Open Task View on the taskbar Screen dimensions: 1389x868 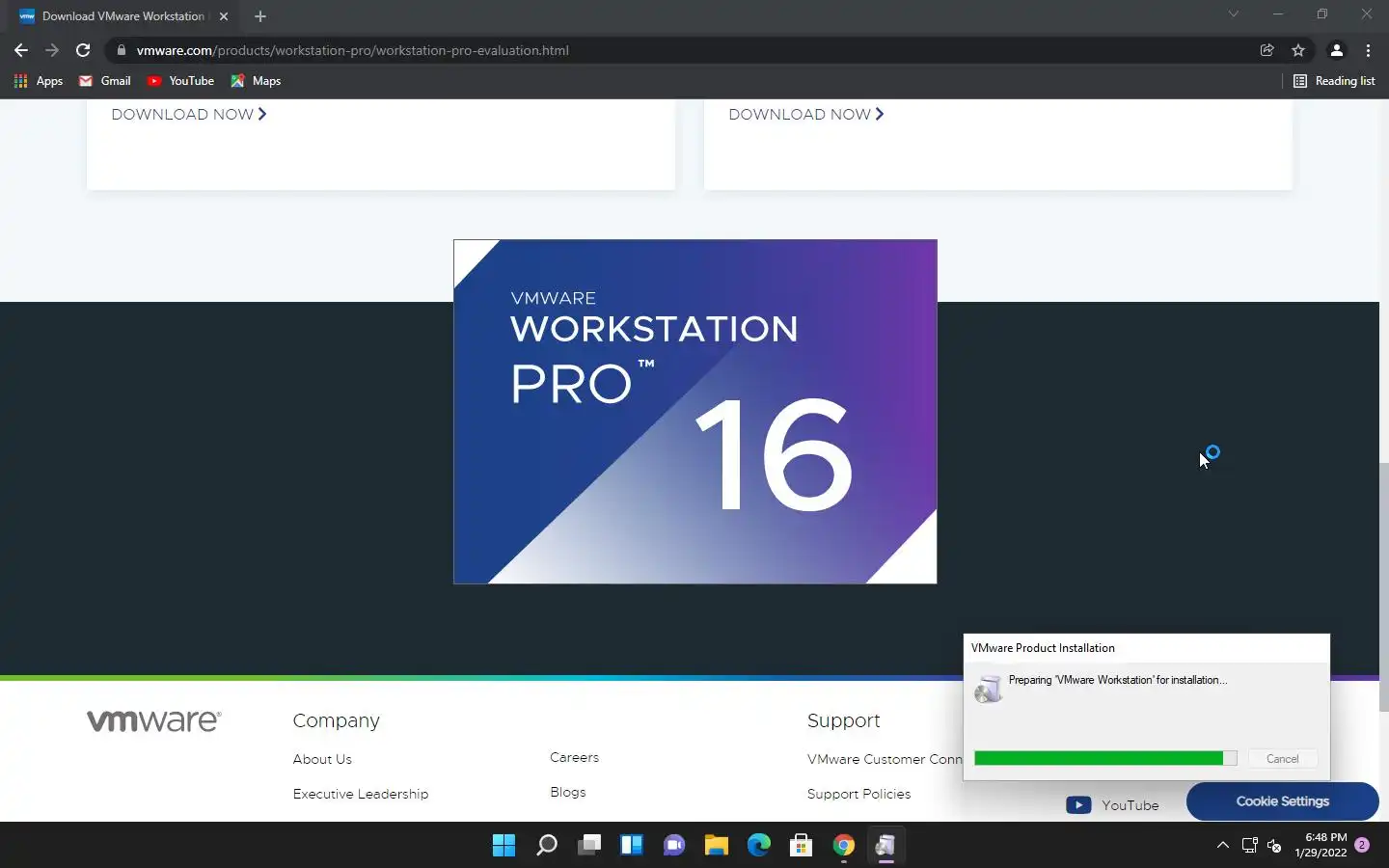point(588,846)
